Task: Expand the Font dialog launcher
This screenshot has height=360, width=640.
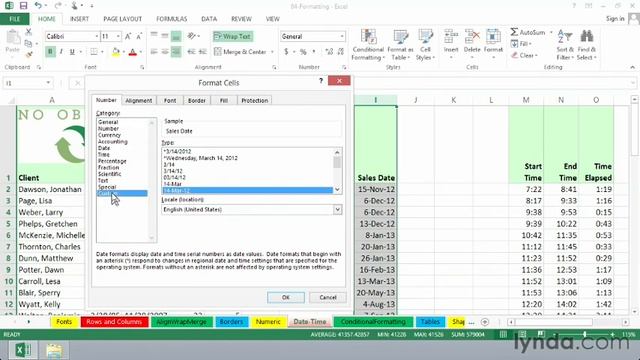Action: point(142,67)
